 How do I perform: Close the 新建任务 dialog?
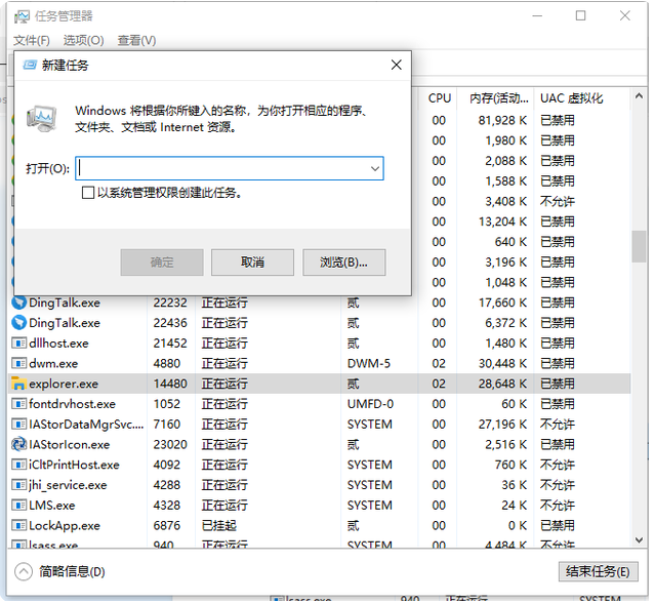coord(397,65)
